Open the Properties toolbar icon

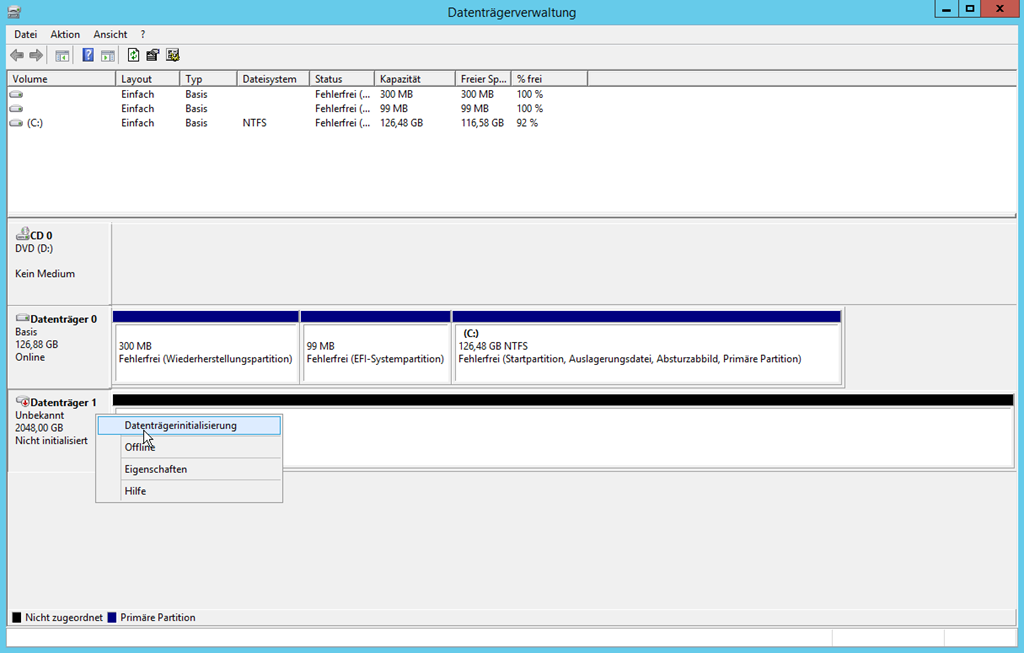[153, 55]
